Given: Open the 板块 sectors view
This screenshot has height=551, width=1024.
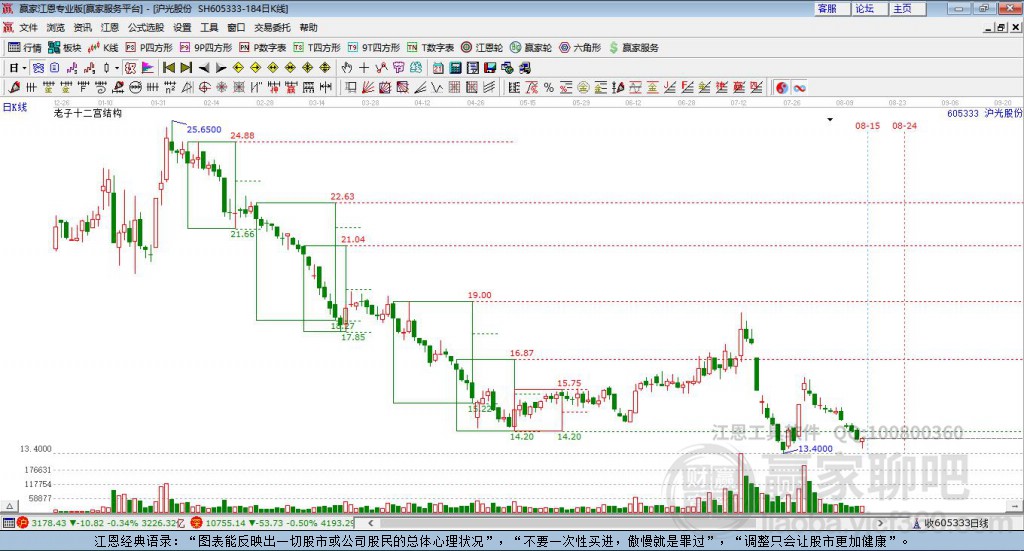Looking at the screenshot, I should coord(64,48).
